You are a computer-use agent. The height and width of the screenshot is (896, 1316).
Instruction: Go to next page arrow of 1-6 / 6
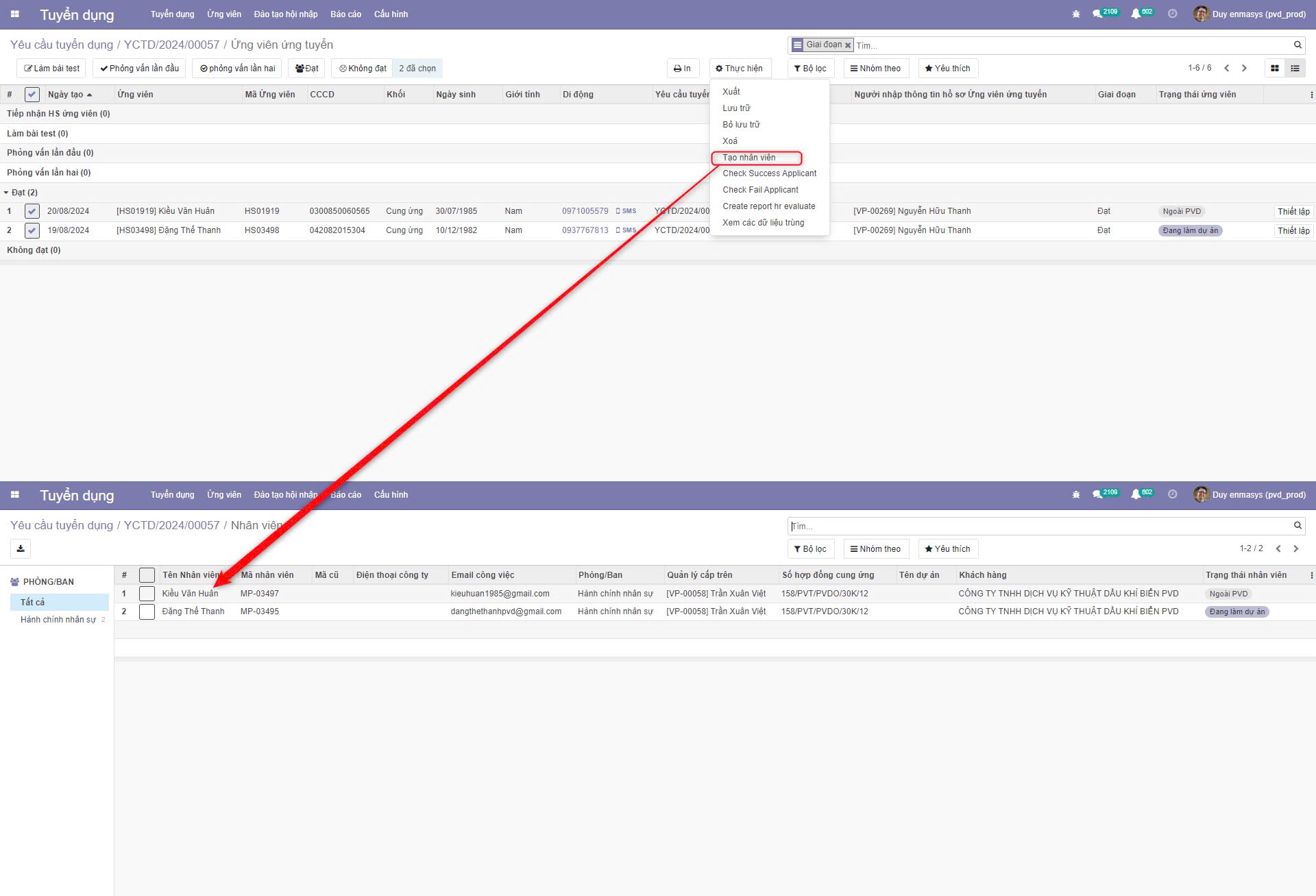coord(1244,69)
